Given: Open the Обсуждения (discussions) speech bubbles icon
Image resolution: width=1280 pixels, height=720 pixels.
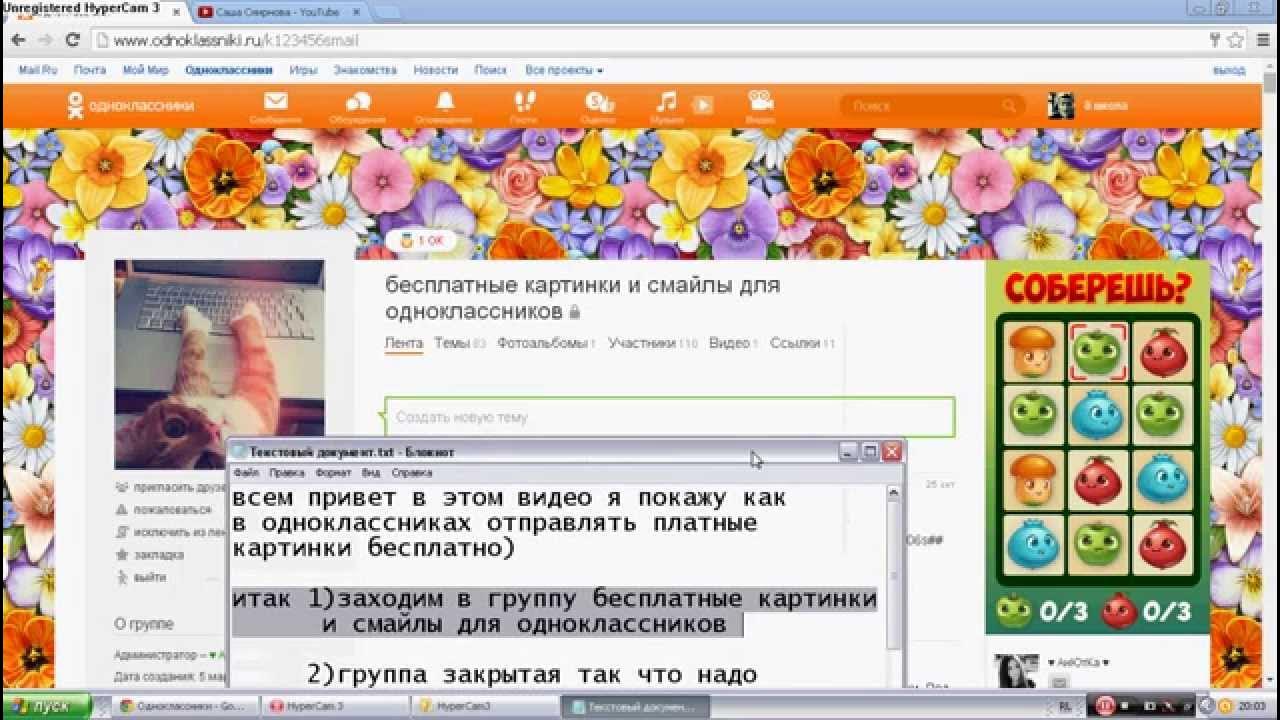Looking at the screenshot, I should [x=358, y=101].
